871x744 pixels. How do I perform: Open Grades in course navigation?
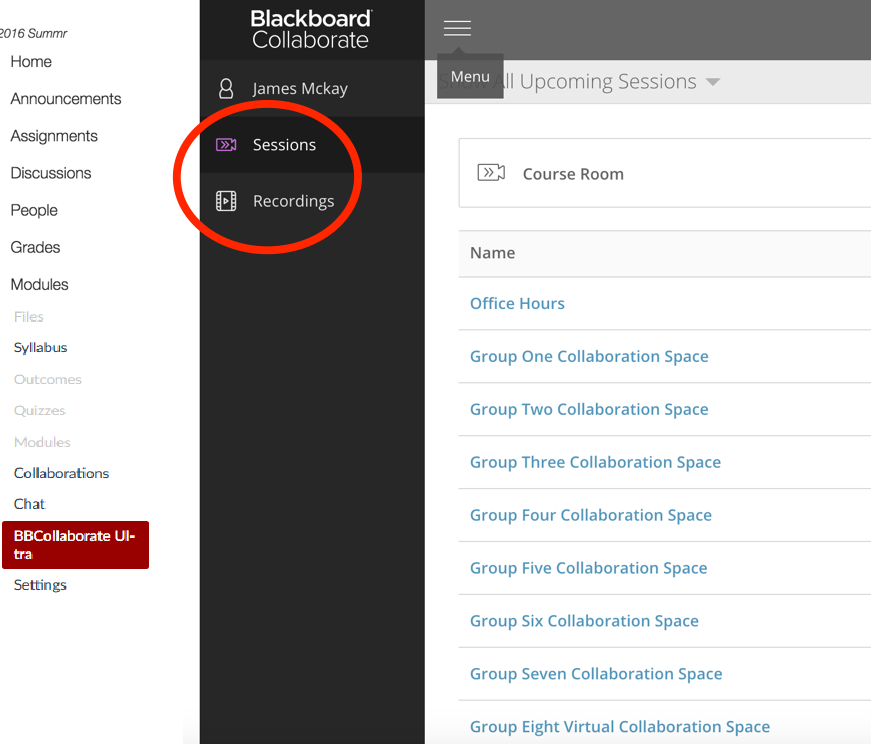(36, 247)
